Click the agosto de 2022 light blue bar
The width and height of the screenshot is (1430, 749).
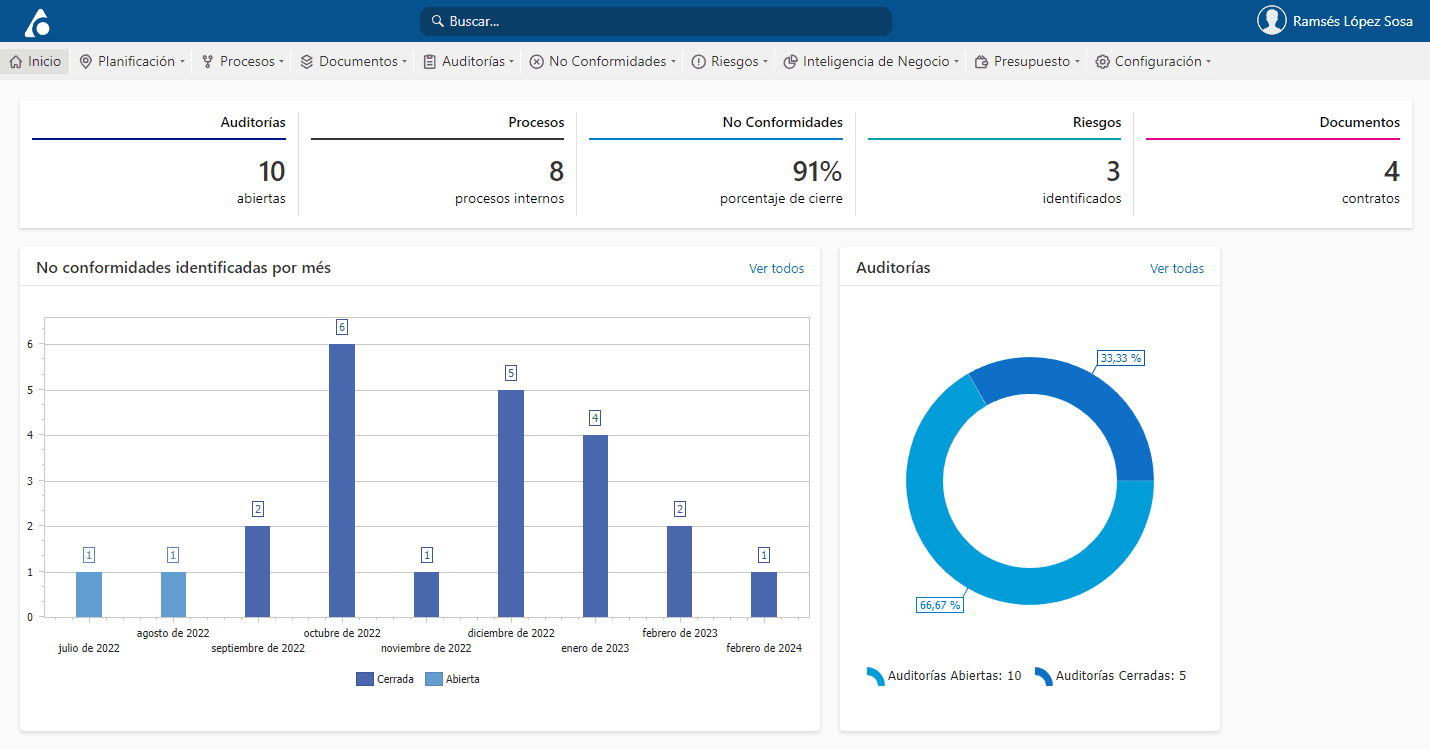pos(173,594)
